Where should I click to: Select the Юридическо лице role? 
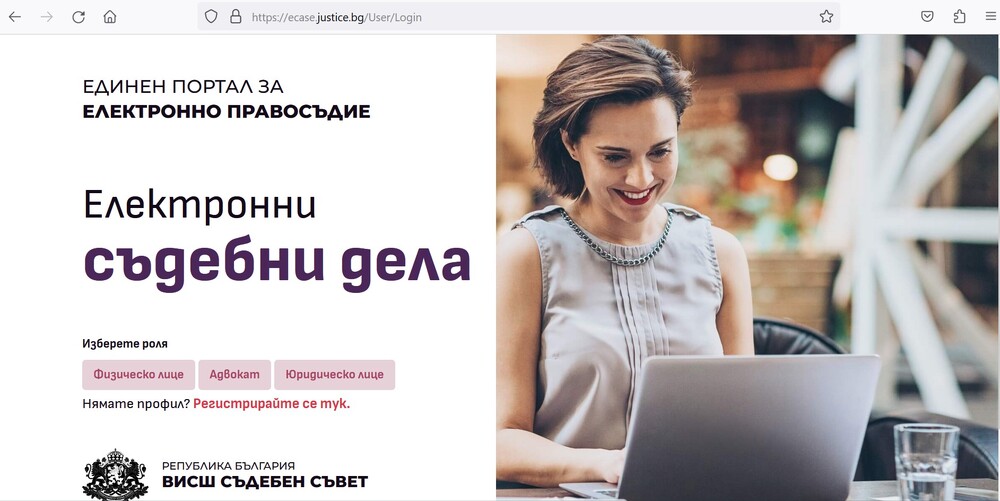tap(334, 375)
